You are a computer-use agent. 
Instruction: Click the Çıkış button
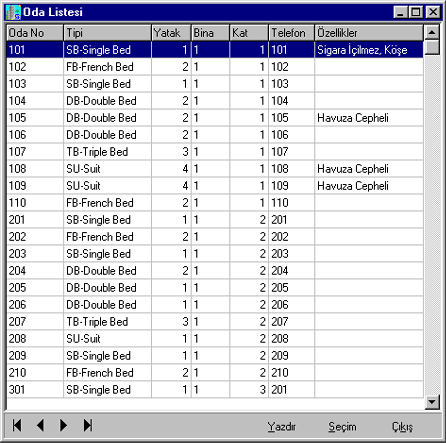402,427
